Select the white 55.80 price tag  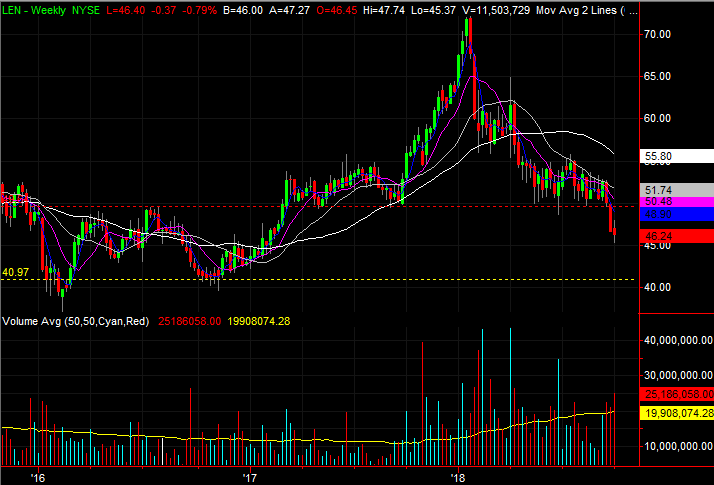pyautogui.click(x=677, y=156)
